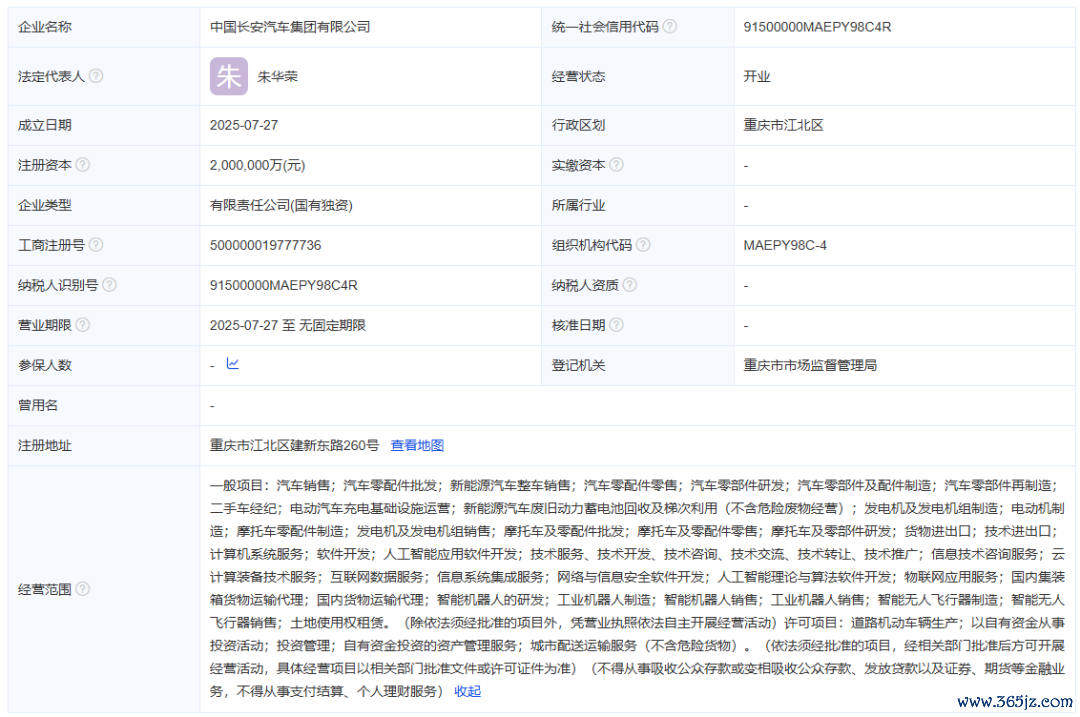Click the 成立日期 label cell
The width and height of the screenshot is (1080, 717).
tap(104, 125)
